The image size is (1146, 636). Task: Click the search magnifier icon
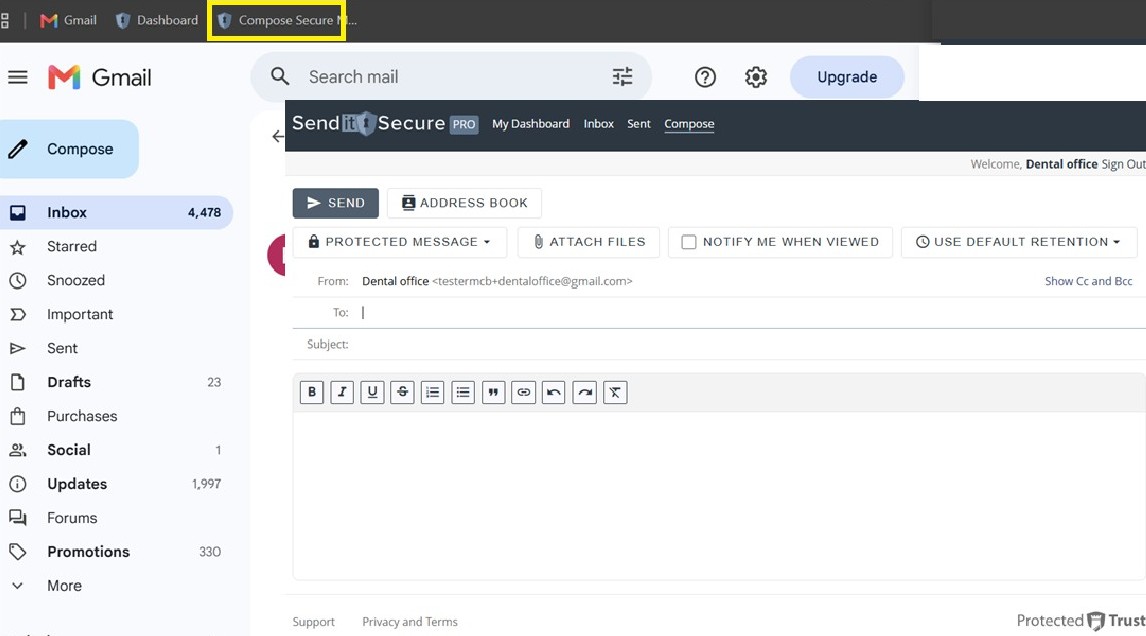[x=280, y=76]
